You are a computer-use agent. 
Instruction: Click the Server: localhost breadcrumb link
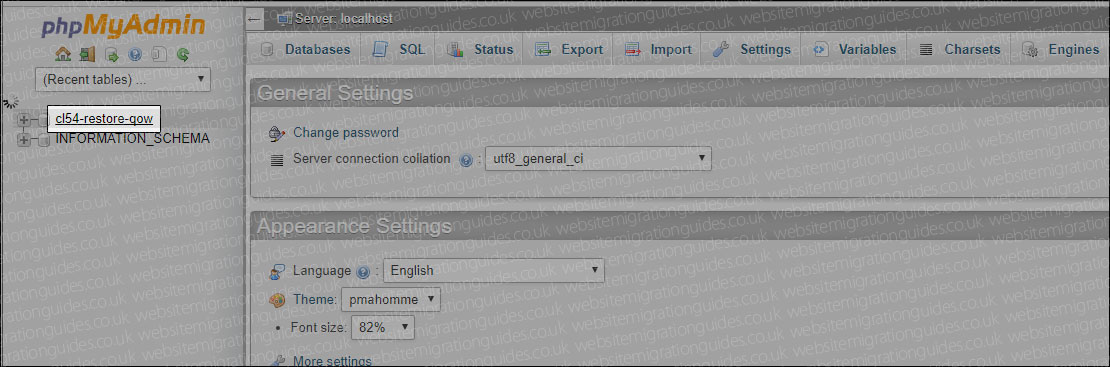[343, 19]
